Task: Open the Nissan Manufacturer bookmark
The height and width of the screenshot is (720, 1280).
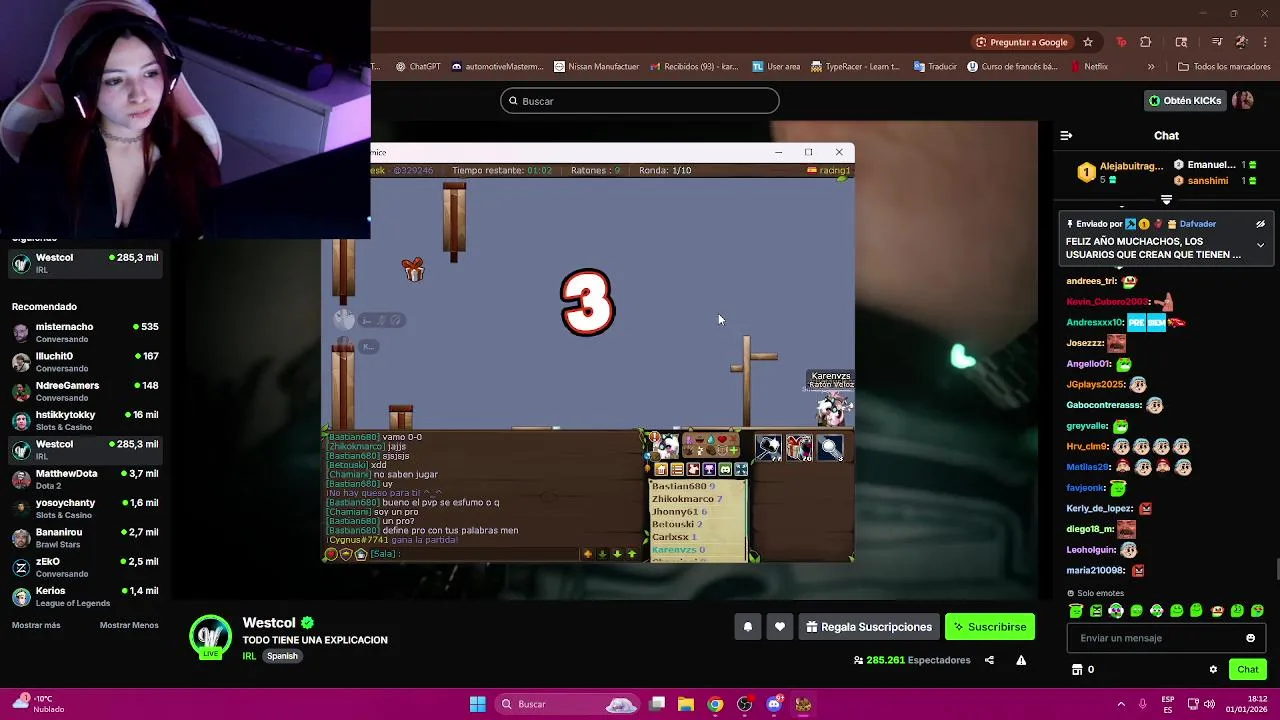Action: [596, 67]
